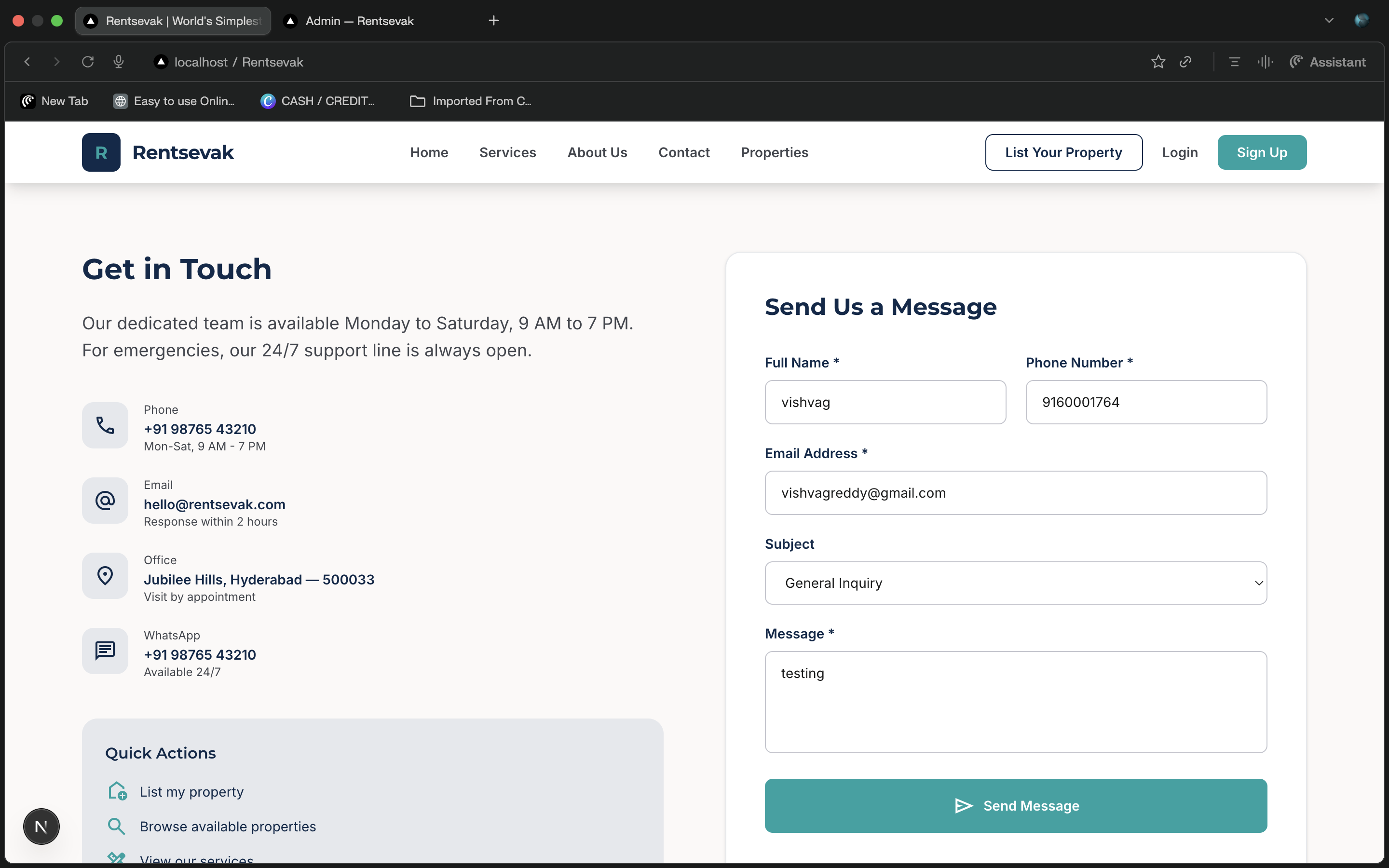Click the email at-sign icon
The width and height of the screenshot is (1389, 868).
point(105,500)
